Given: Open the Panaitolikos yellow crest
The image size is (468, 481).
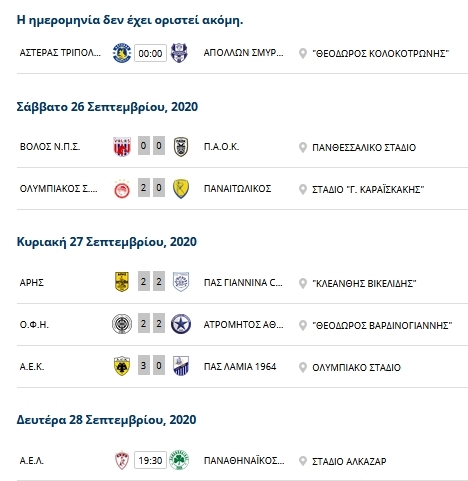Looking at the screenshot, I should (181, 189).
